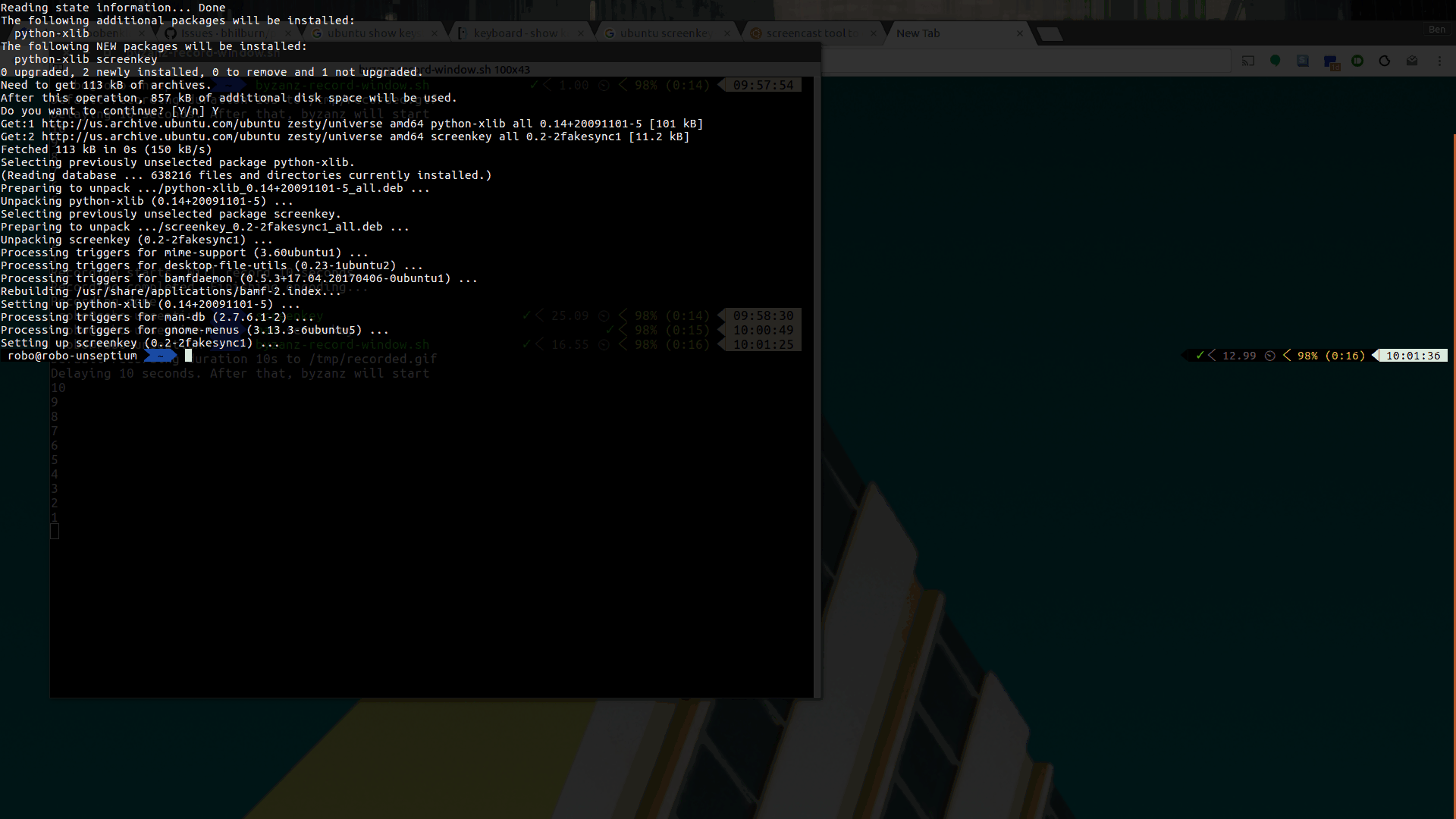Click 'Rebuilding /usr/share/applications/bamf-2.index' line
Image resolution: width=1456 pixels, height=819 pixels.
[171, 291]
